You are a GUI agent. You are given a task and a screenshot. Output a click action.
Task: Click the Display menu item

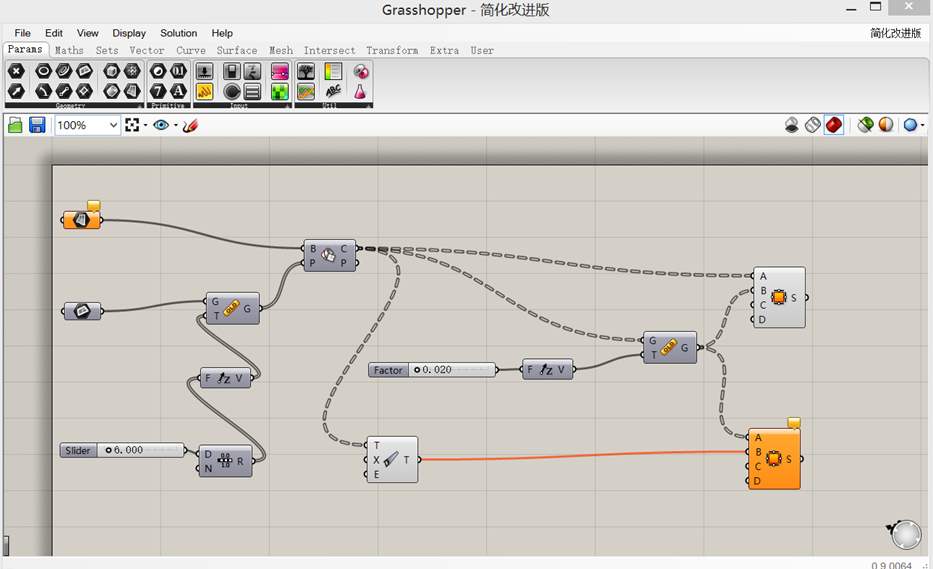[129, 33]
